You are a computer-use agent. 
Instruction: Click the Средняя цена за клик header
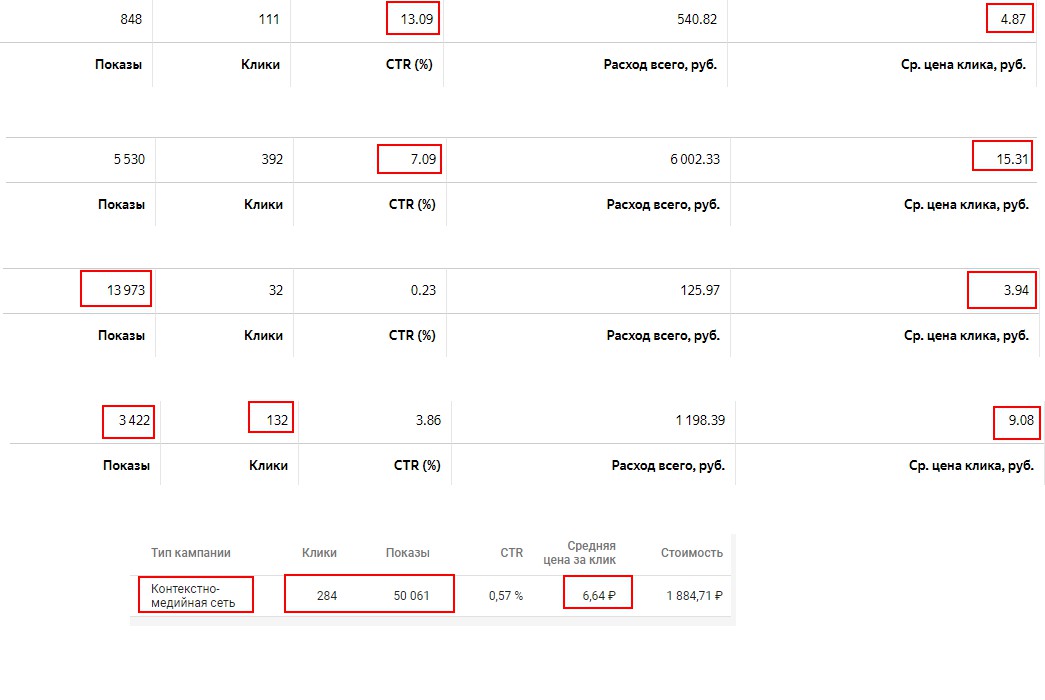590,553
